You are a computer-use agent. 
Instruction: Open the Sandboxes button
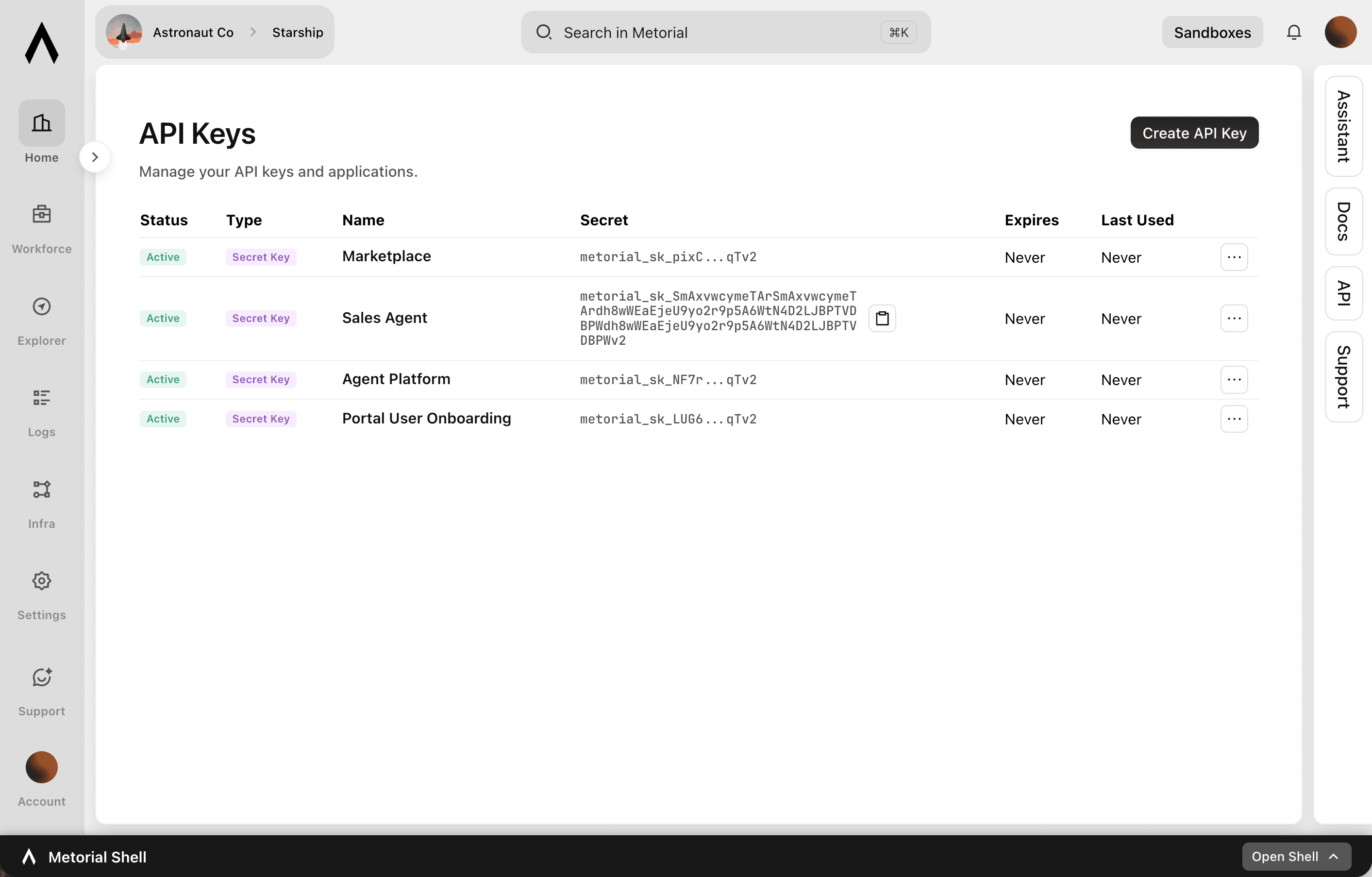tap(1212, 33)
